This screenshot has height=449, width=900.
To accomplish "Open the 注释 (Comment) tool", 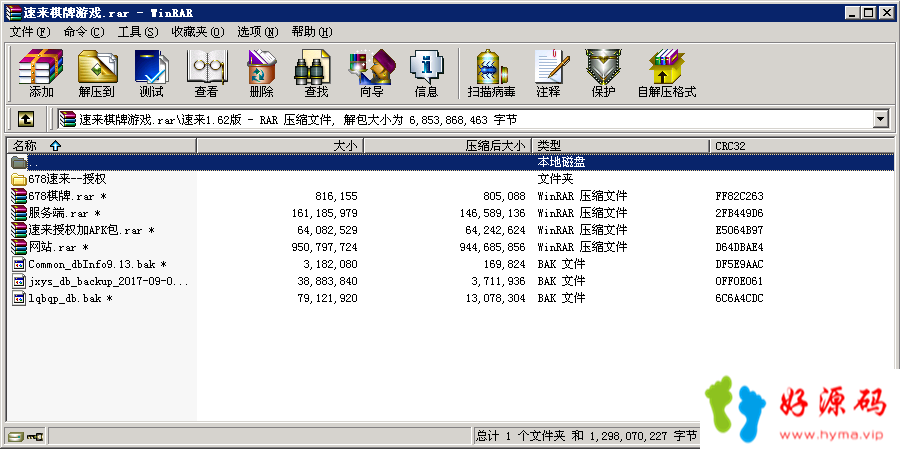I will click(551, 73).
